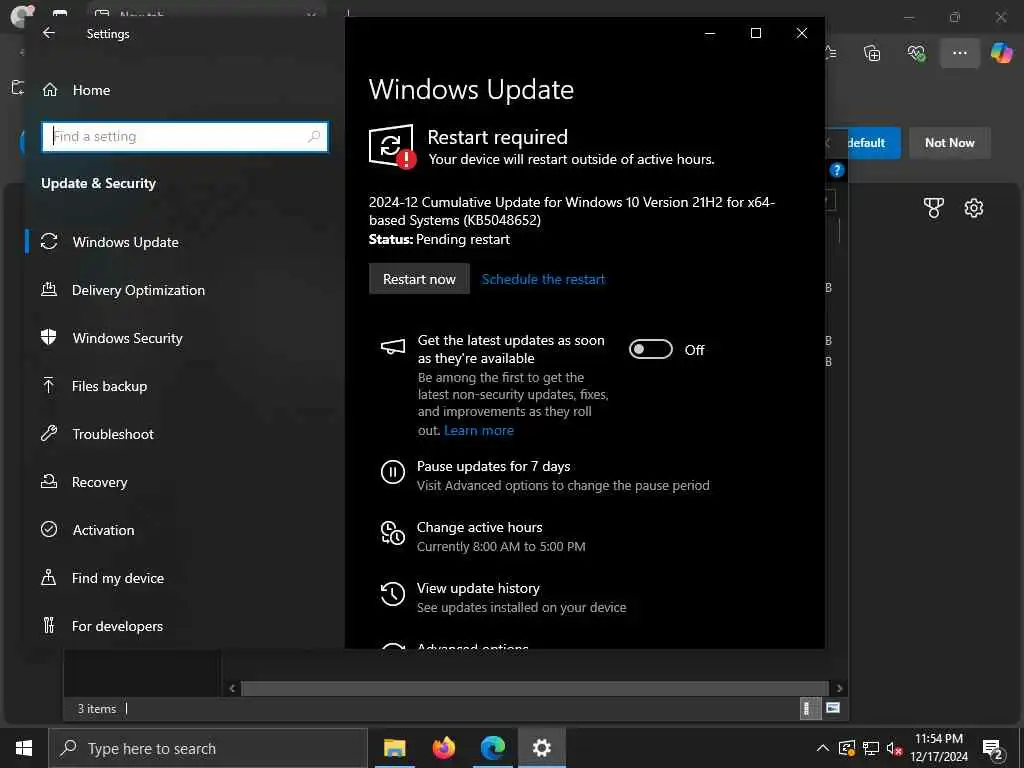
Task: Click the muted volume tray icon
Action: click(894, 748)
